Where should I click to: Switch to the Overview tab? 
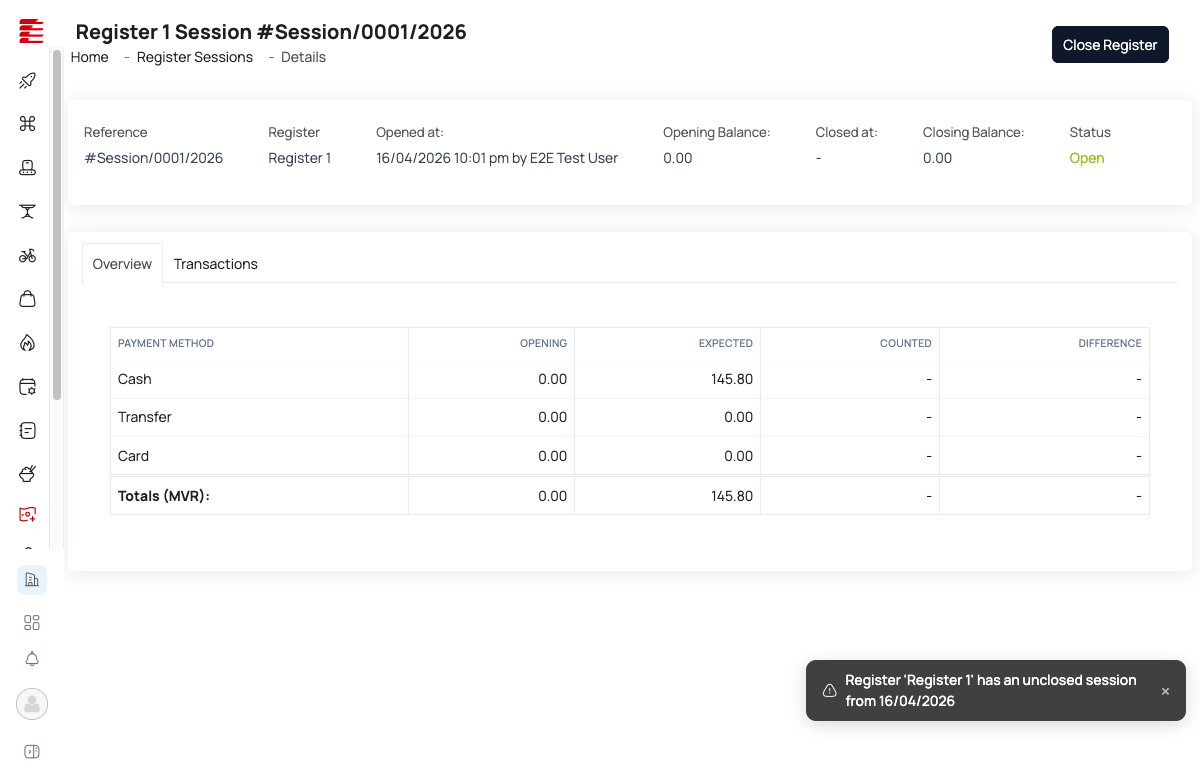coord(122,264)
